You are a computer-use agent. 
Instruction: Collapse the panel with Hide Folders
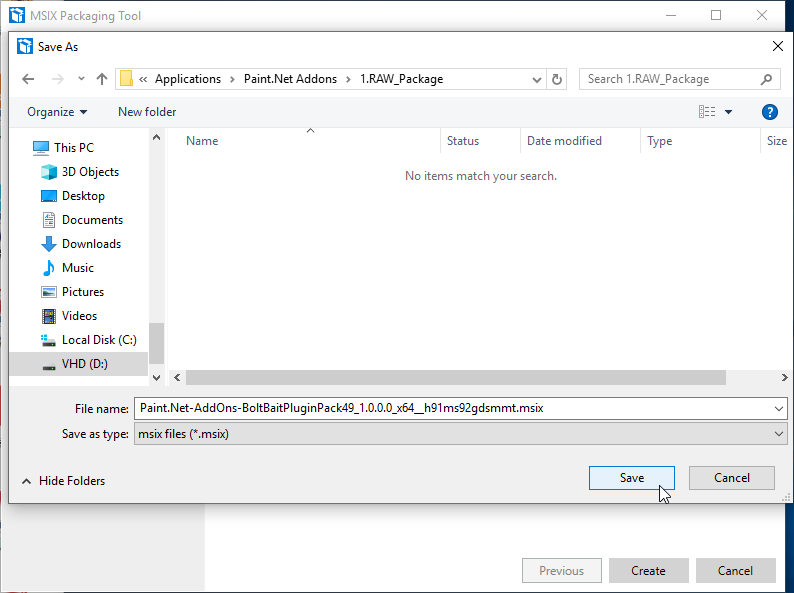point(63,481)
